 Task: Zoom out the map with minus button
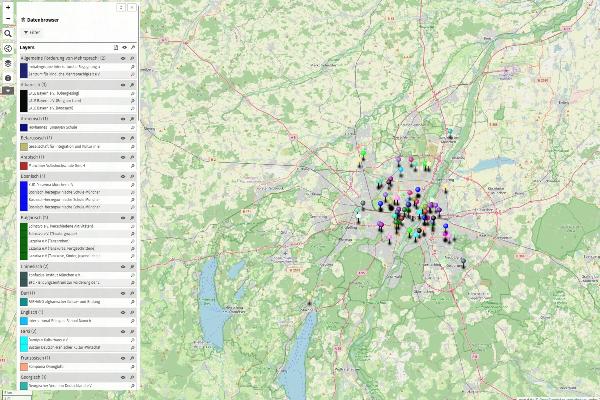click(8, 18)
